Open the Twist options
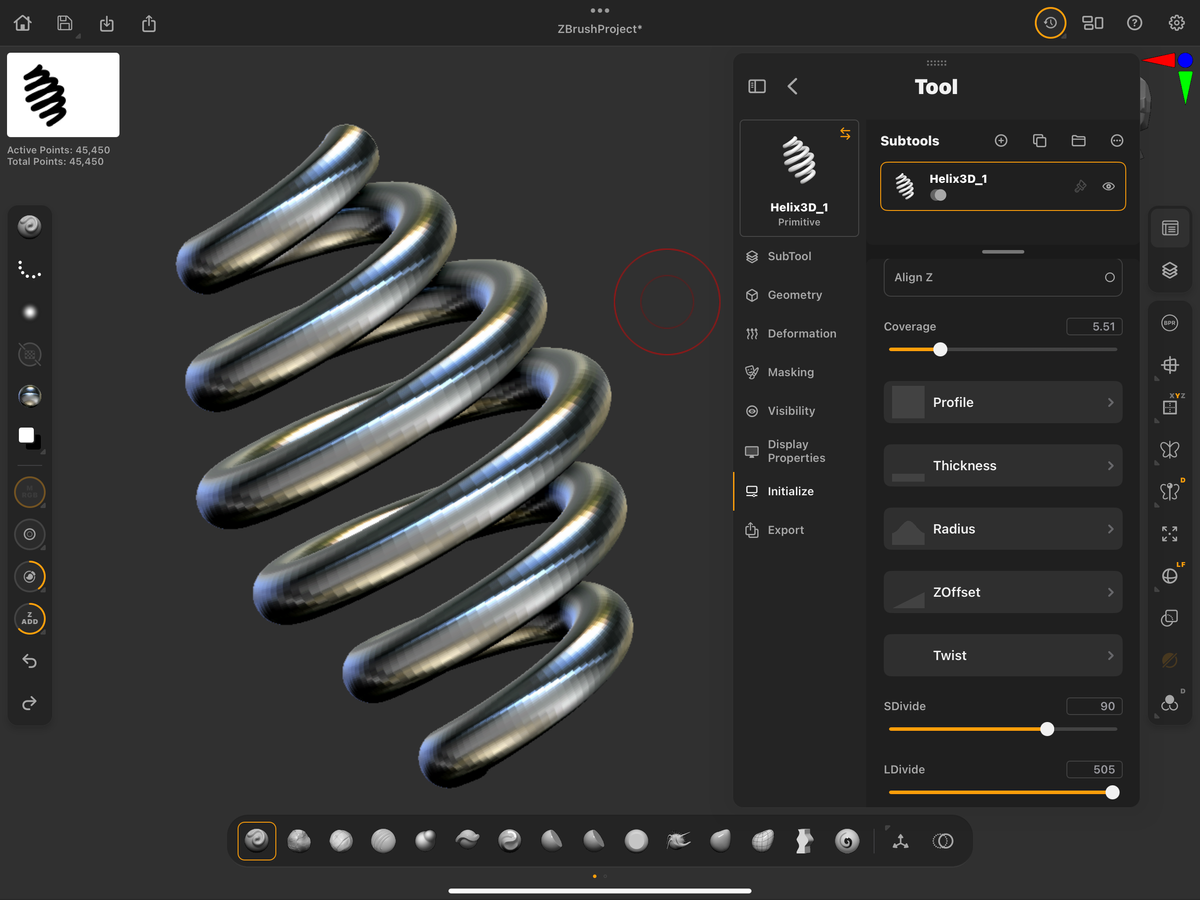The width and height of the screenshot is (1200, 900). pyautogui.click(x=1002, y=655)
